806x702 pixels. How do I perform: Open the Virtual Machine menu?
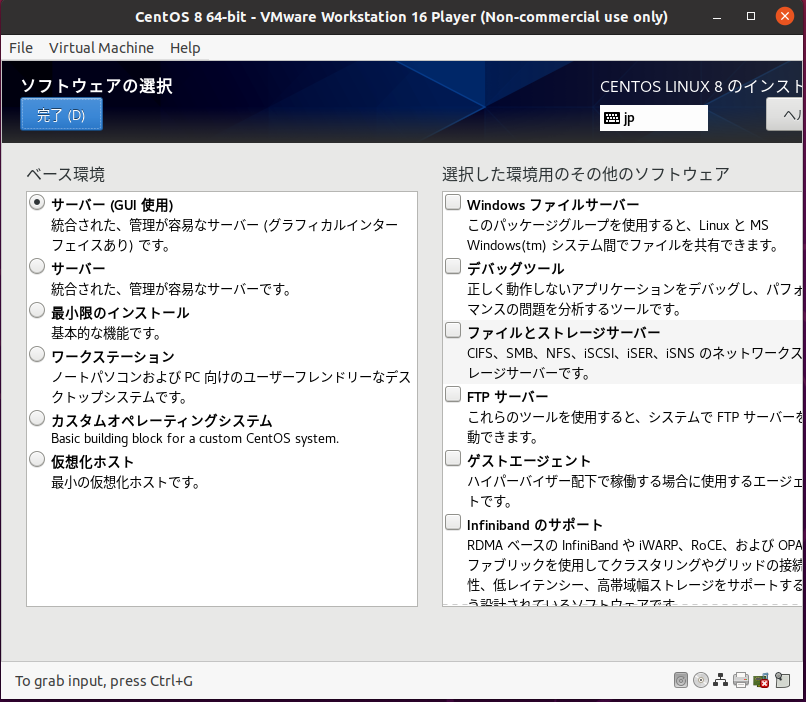pos(101,48)
